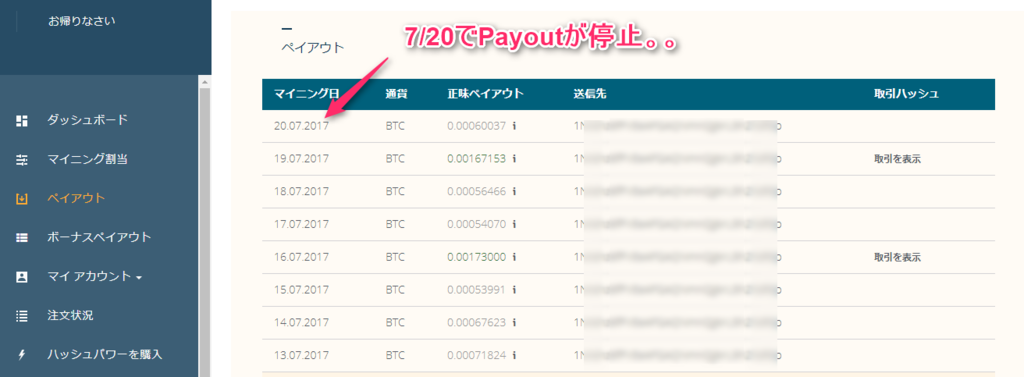Click the date 18.07.2017
The image size is (1024, 377).
[301, 191]
